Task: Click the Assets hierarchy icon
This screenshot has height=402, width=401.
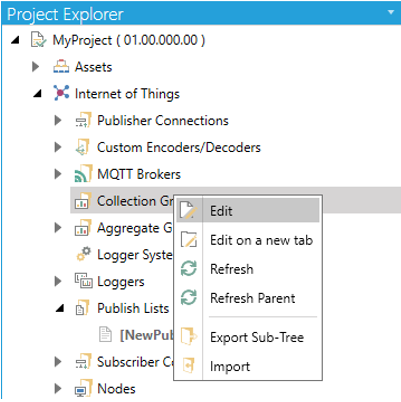Action: coord(61,66)
